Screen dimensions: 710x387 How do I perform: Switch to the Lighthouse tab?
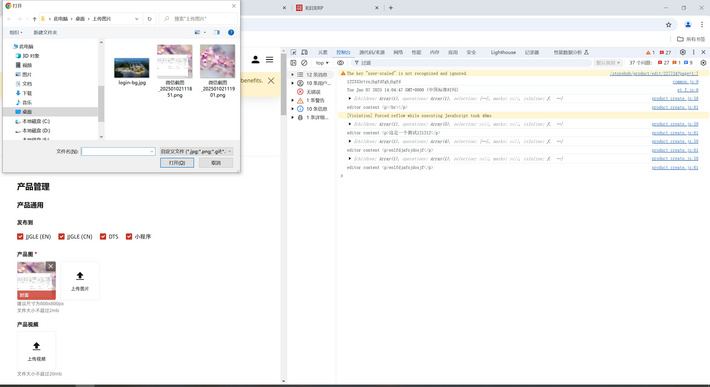point(503,53)
